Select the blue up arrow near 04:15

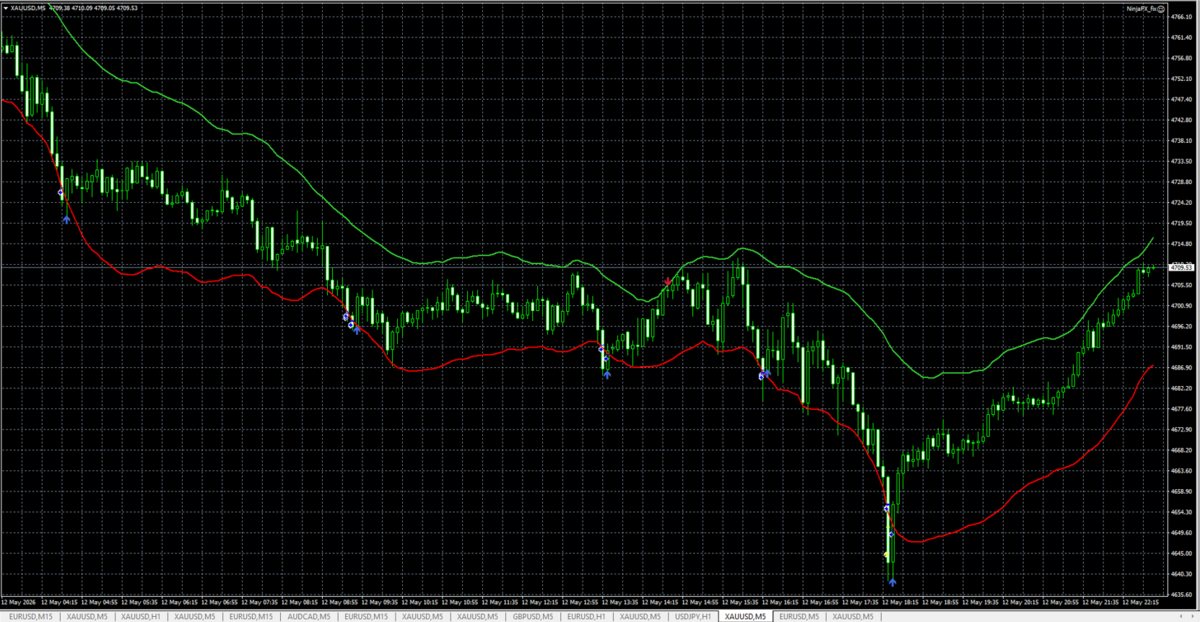(x=66, y=219)
